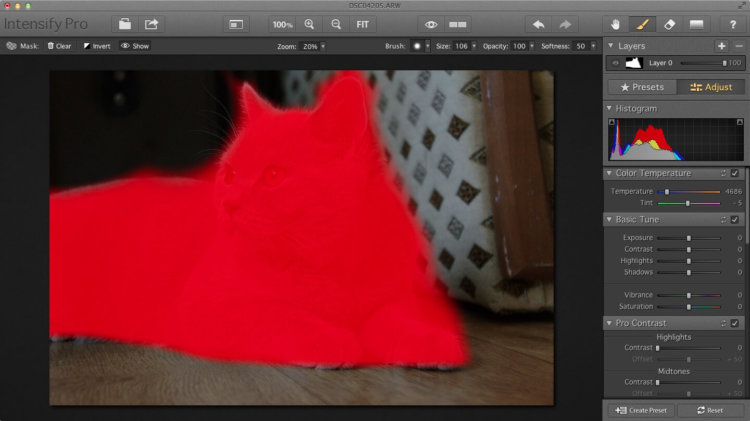Toggle Layer 0 visibility eye

point(616,63)
